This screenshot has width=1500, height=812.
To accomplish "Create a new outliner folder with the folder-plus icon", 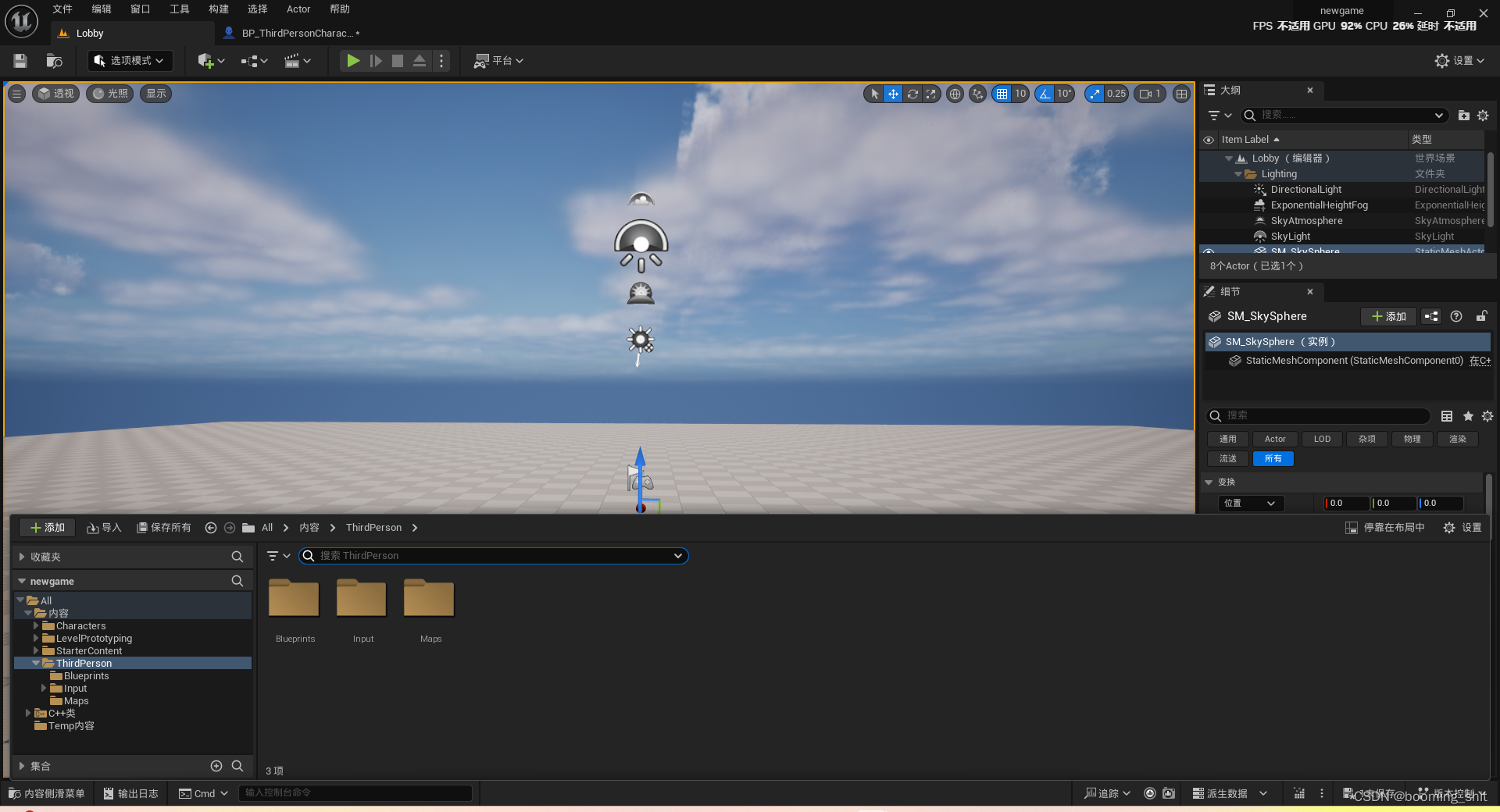I will click(1464, 116).
